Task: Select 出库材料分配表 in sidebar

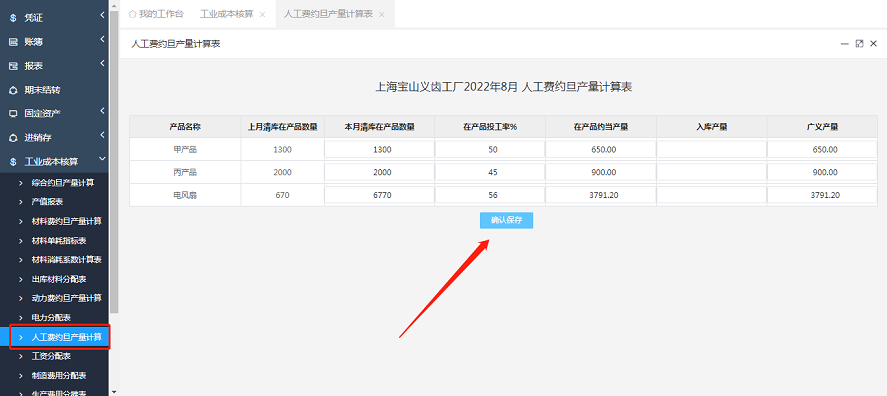Action: [x=59, y=279]
